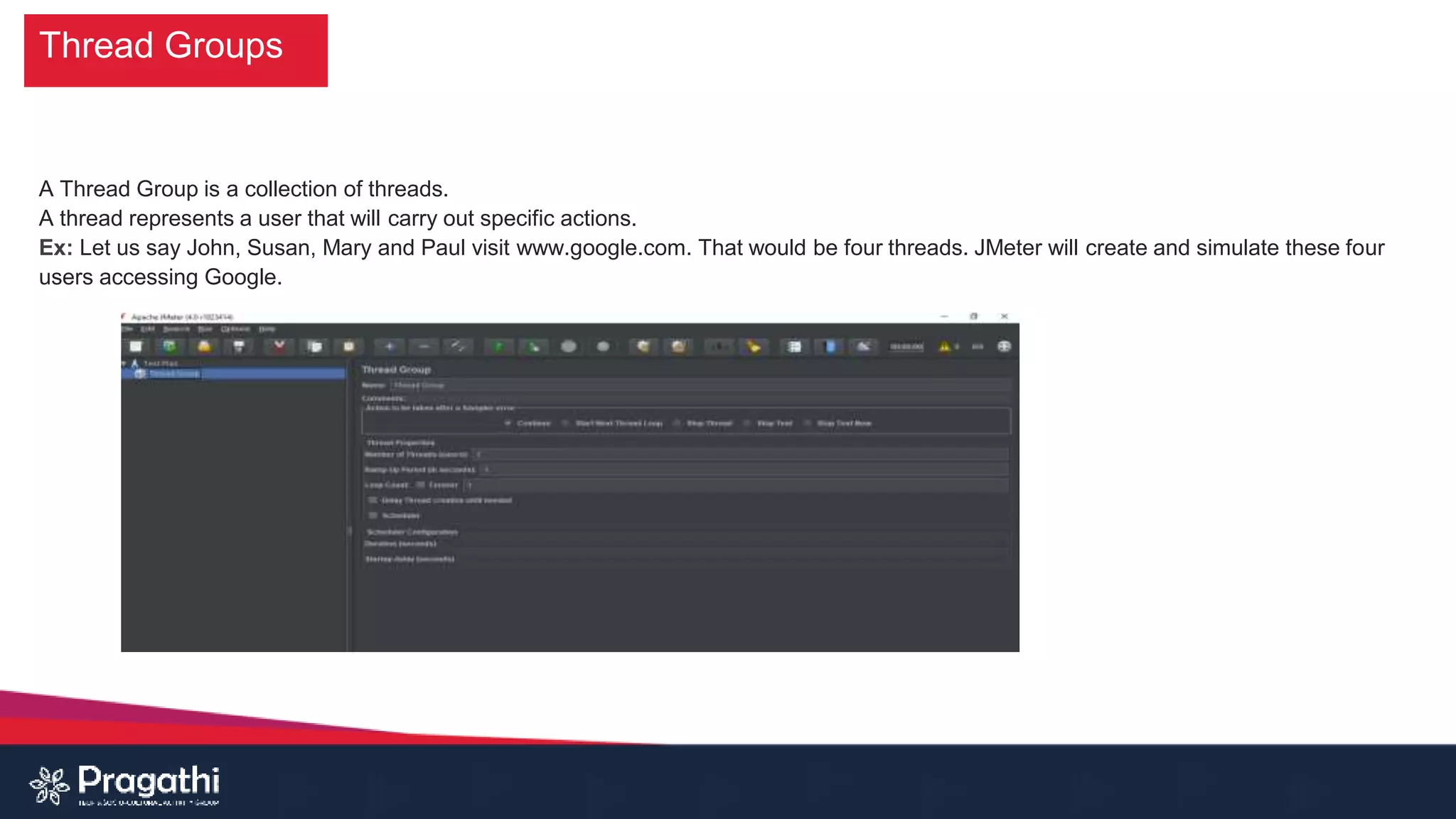Click the Toggle enable/disable toolbar icon
The width and height of the screenshot is (1456, 819).
point(459,346)
